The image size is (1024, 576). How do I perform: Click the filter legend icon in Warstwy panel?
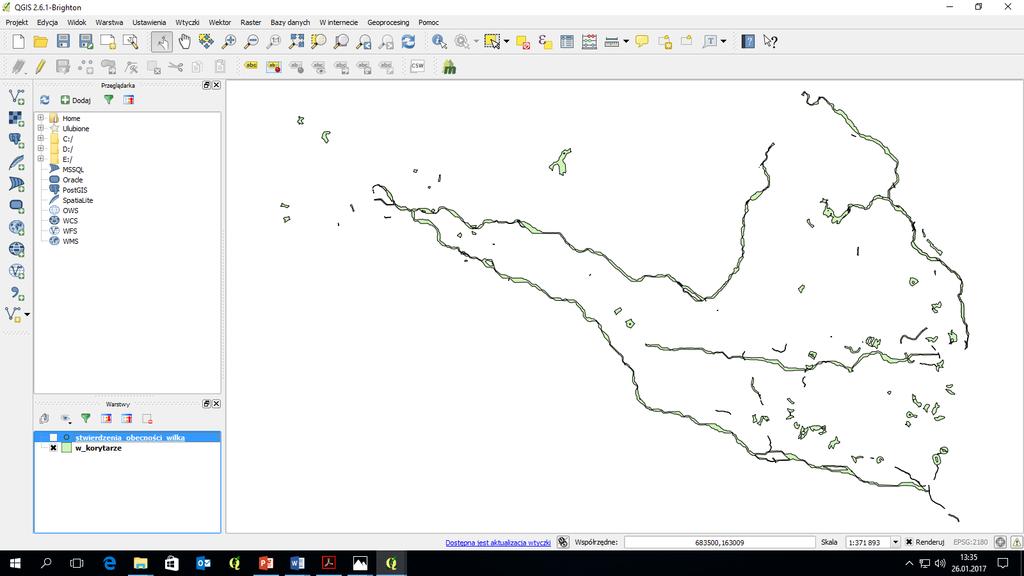point(86,419)
